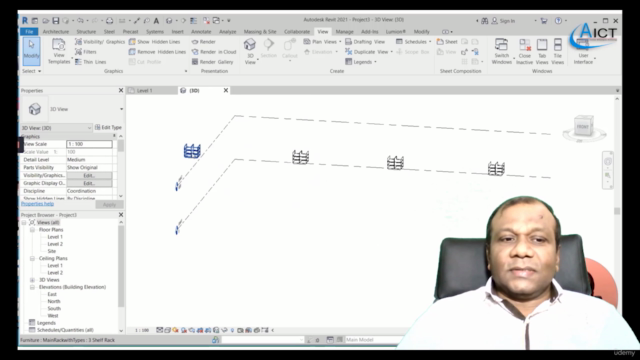Click the View Scale value field
This screenshot has height=360, width=640.
tap(89, 144)
